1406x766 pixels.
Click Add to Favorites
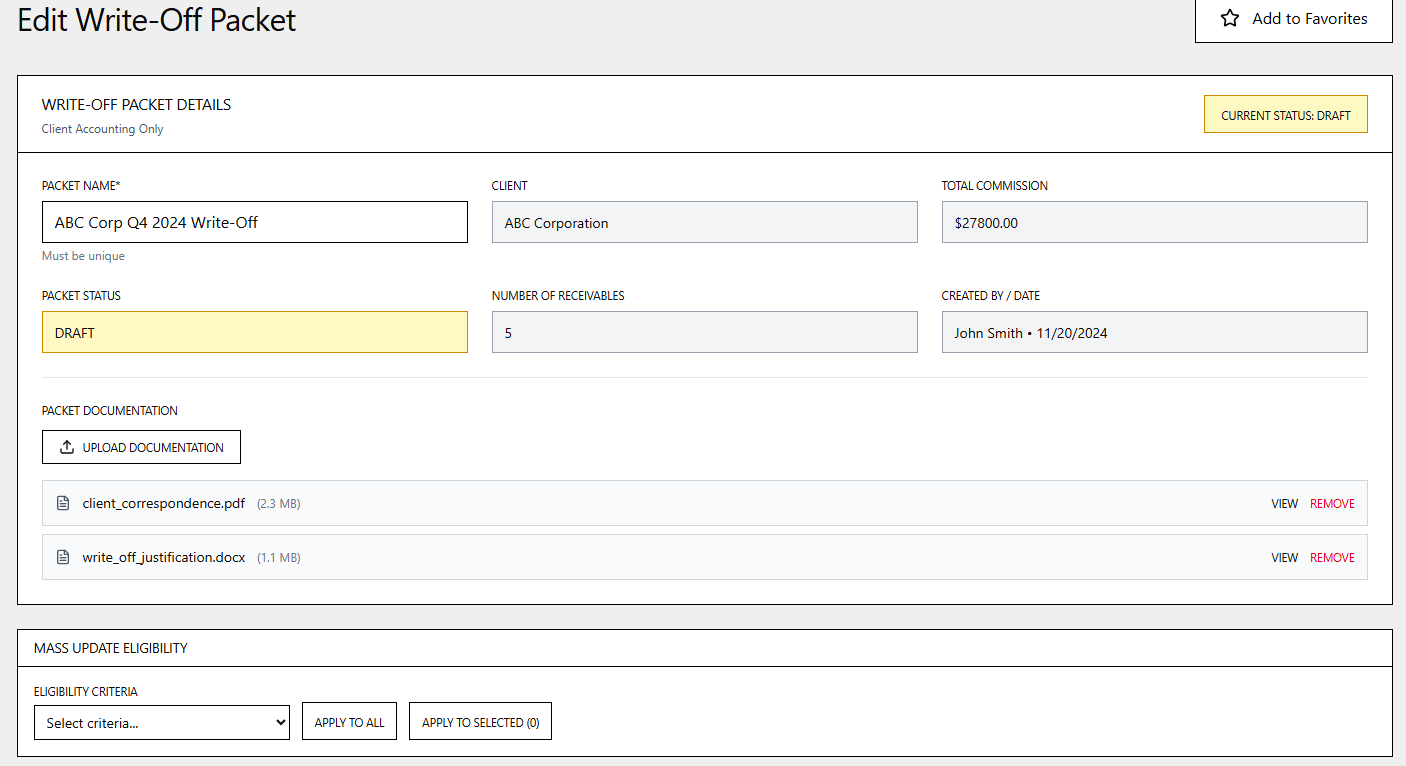pos(1309,18)
